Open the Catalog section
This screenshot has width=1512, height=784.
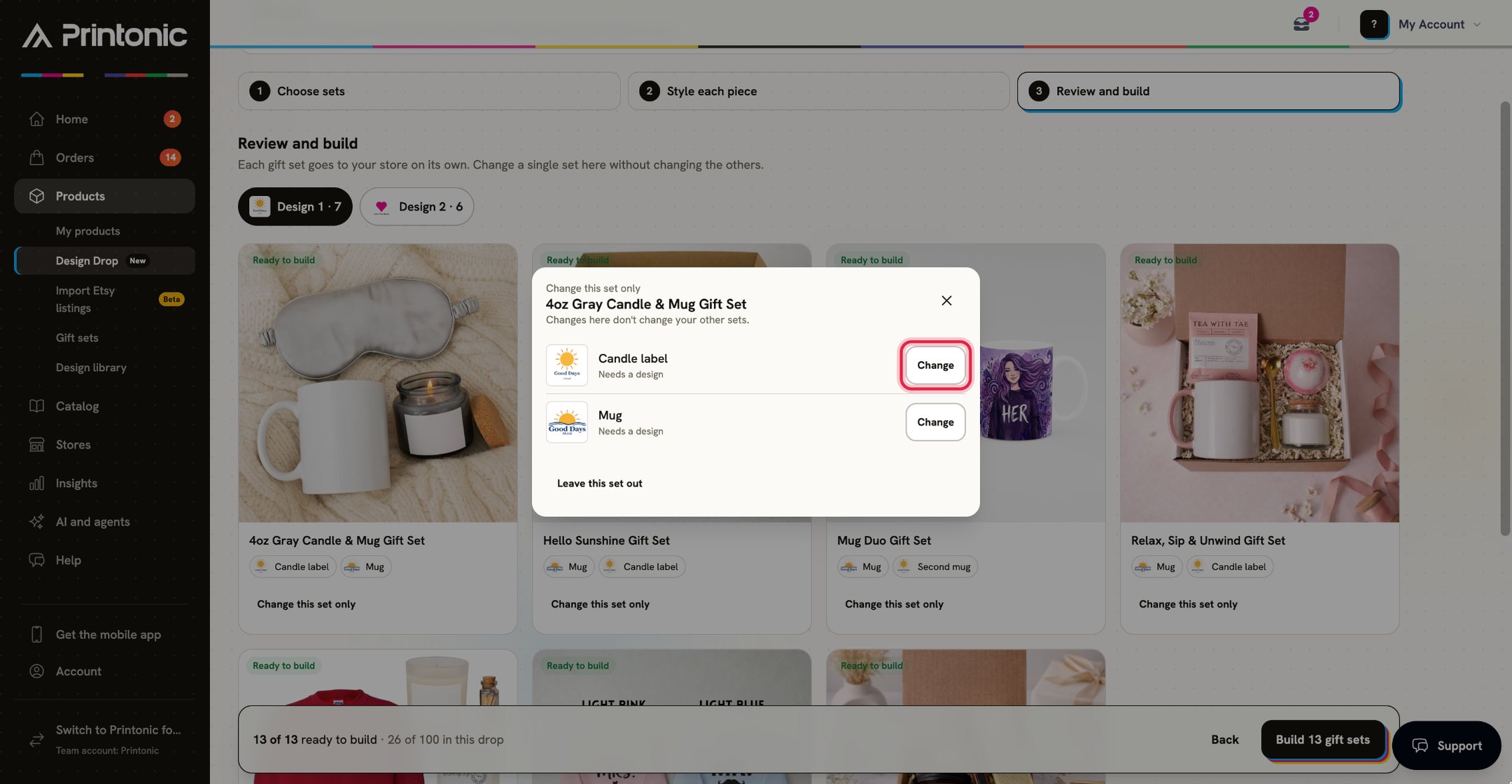click(104, 406)
